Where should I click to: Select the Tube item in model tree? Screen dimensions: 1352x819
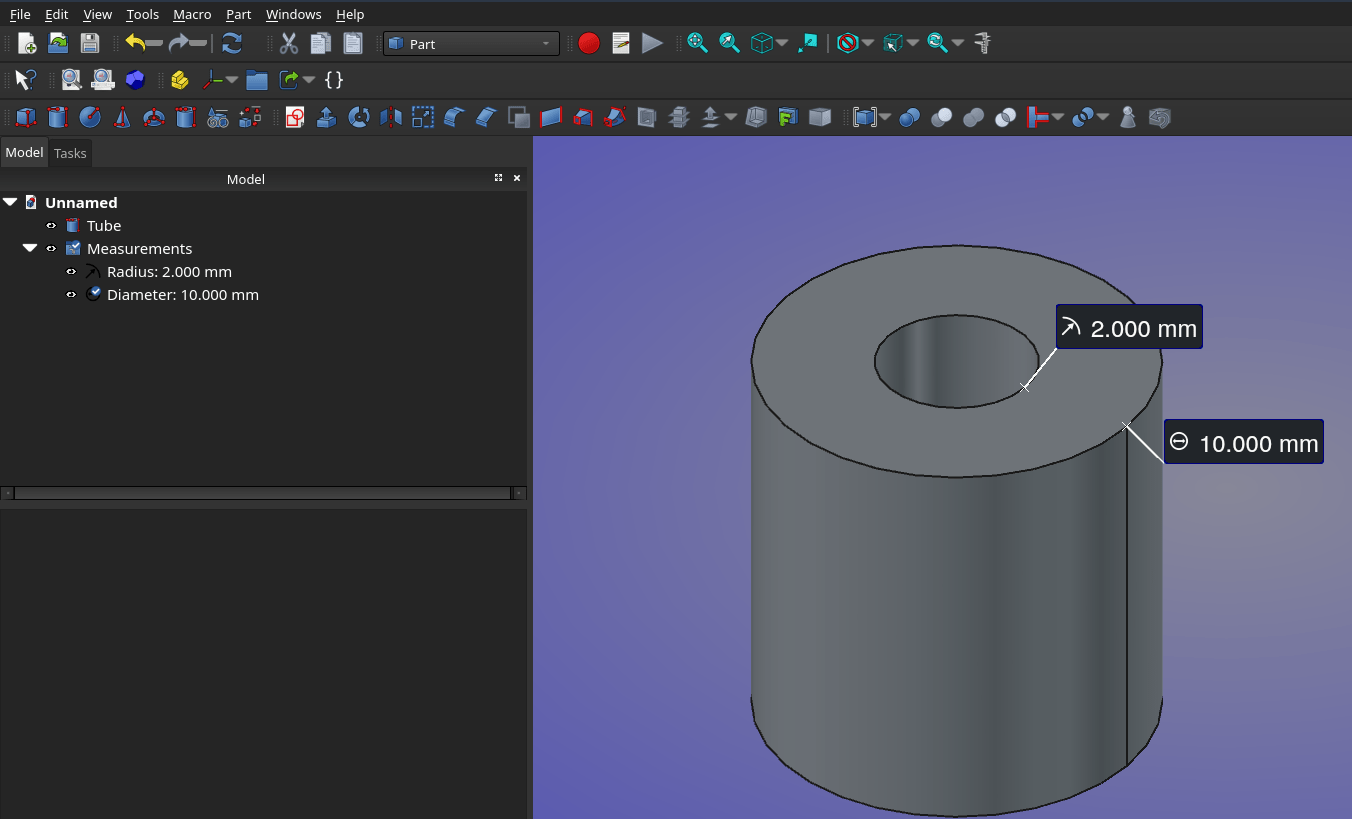(x=103, y=226)
